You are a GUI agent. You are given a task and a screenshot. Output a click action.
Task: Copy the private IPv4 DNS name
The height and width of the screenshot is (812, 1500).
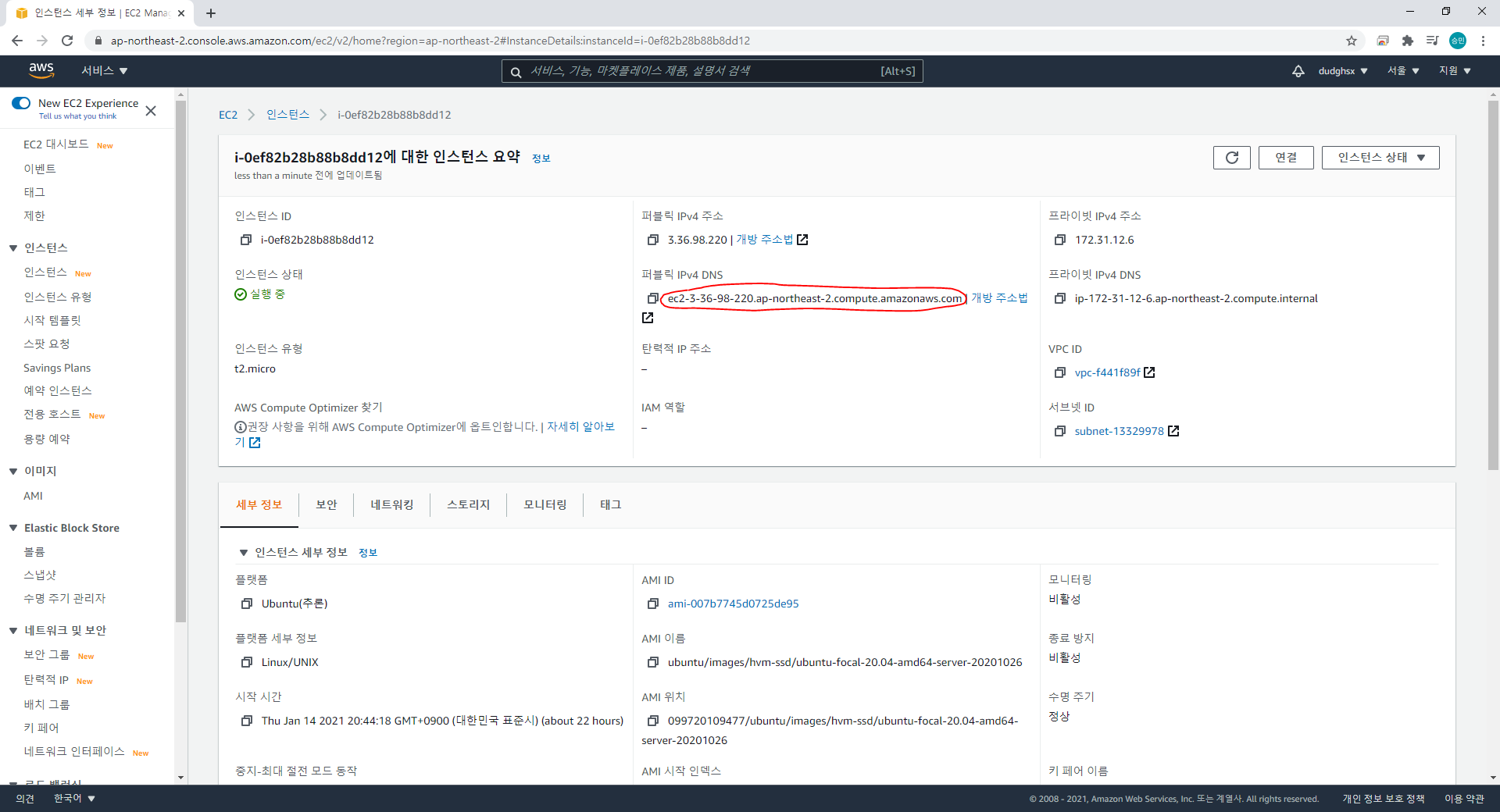(1060, 298)
